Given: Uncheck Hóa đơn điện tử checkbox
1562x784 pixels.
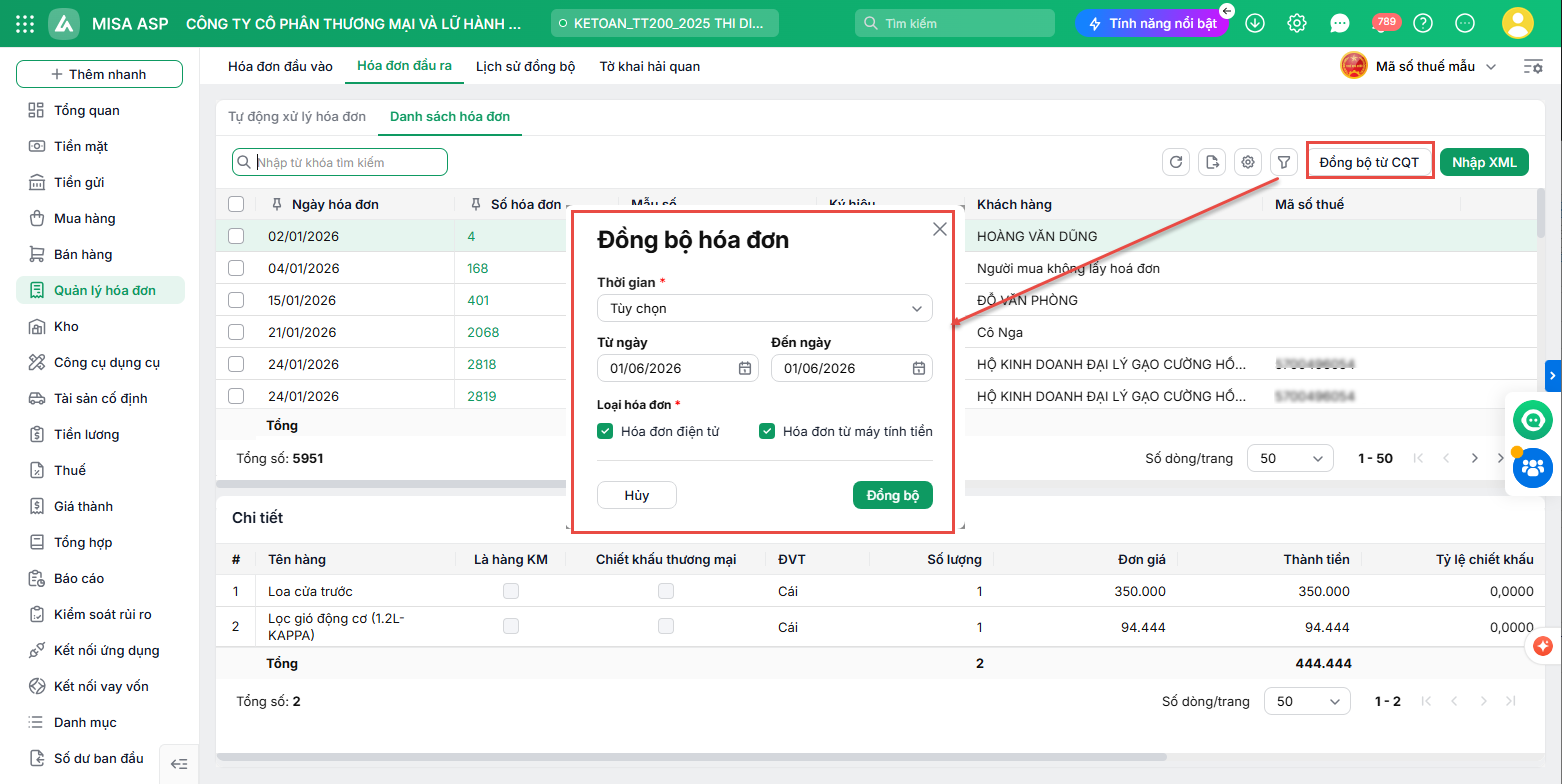Looking at the screenshot, I should pos(604,431).
